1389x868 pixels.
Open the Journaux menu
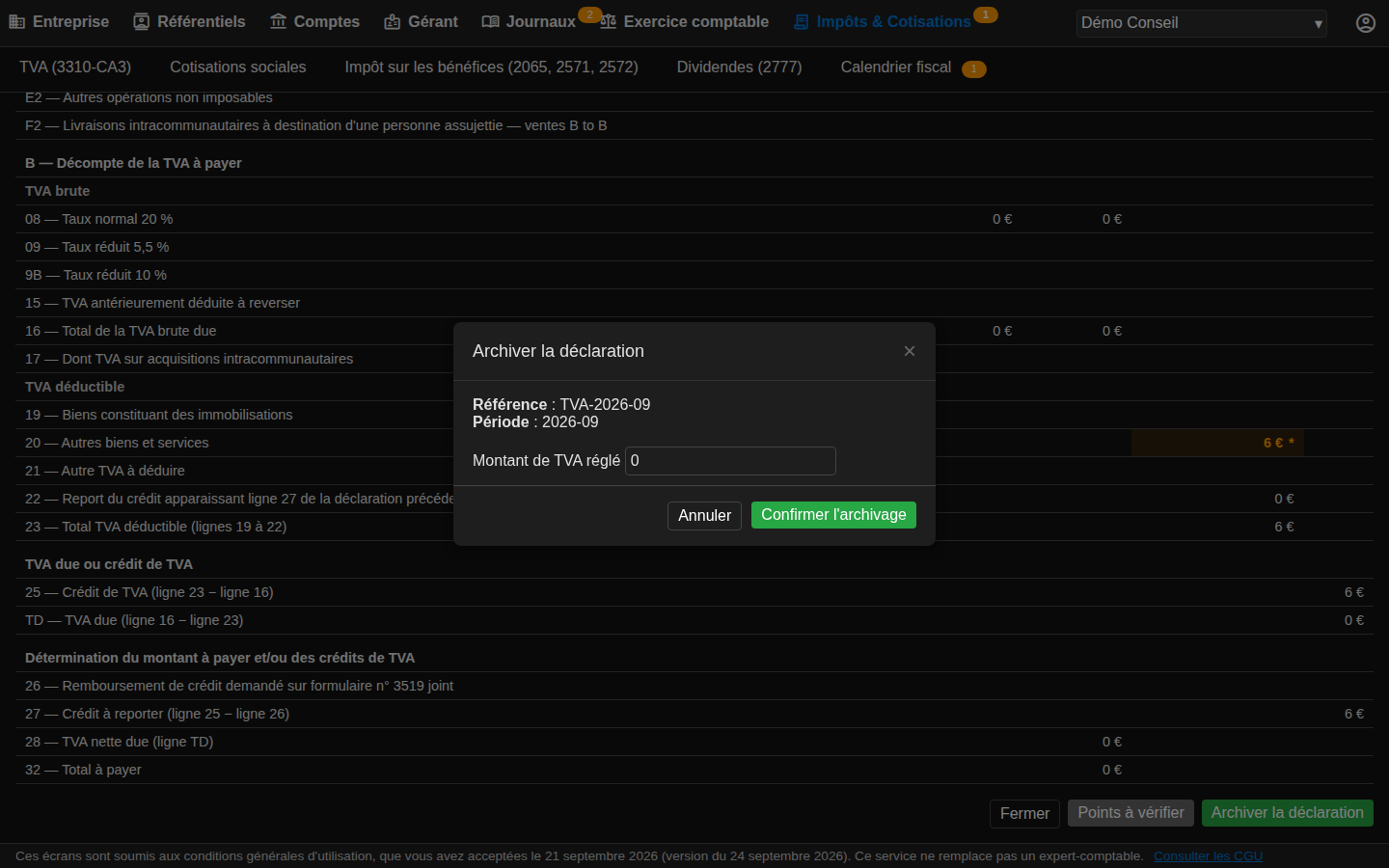point(529,22)
